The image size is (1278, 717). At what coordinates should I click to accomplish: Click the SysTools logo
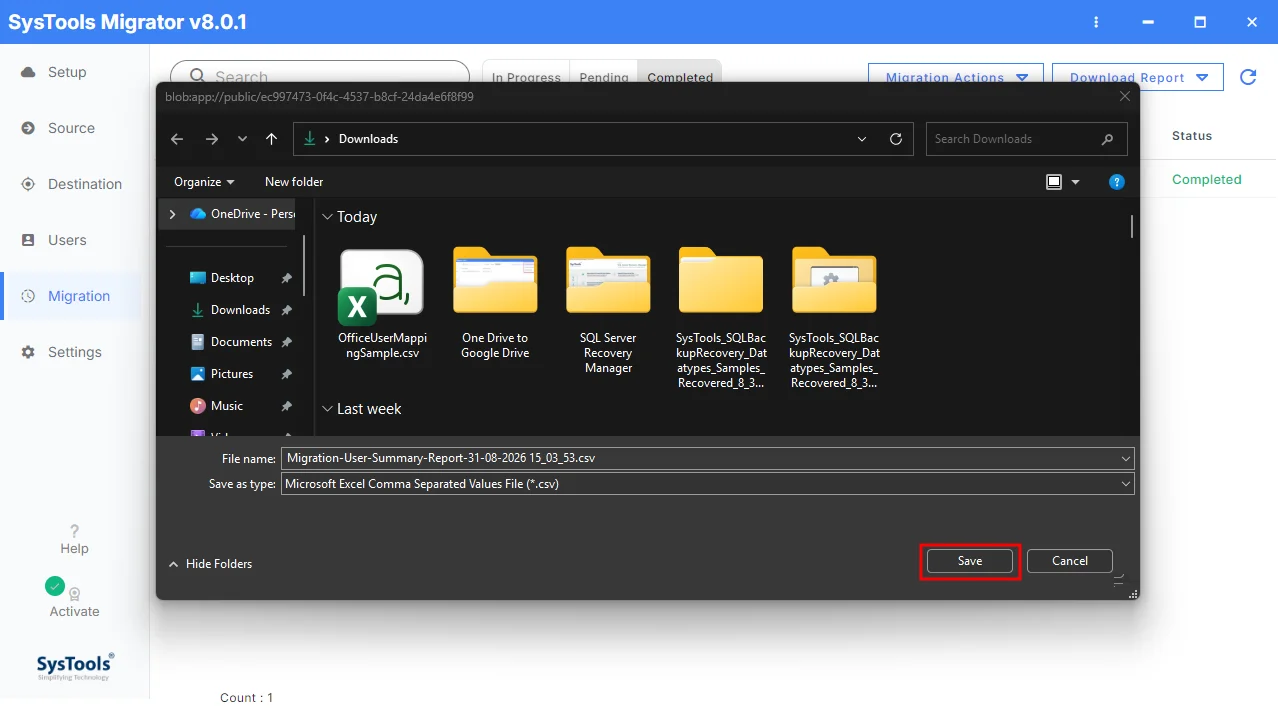pos(75,666)
